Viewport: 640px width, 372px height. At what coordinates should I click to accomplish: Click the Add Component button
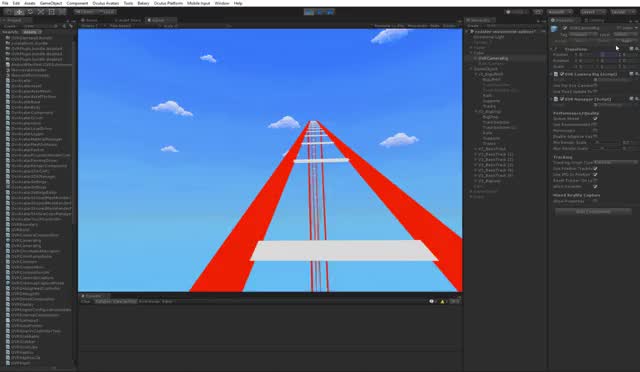593,212
